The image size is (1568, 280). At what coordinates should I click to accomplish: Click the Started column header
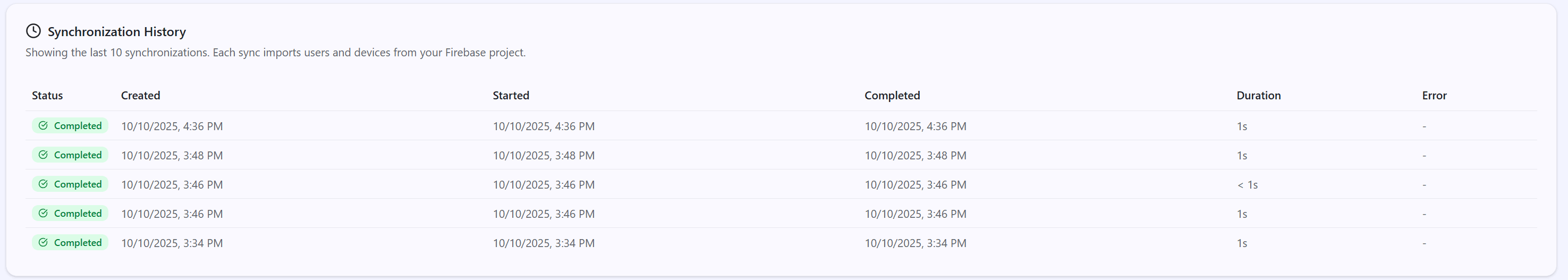pos(511,96)
